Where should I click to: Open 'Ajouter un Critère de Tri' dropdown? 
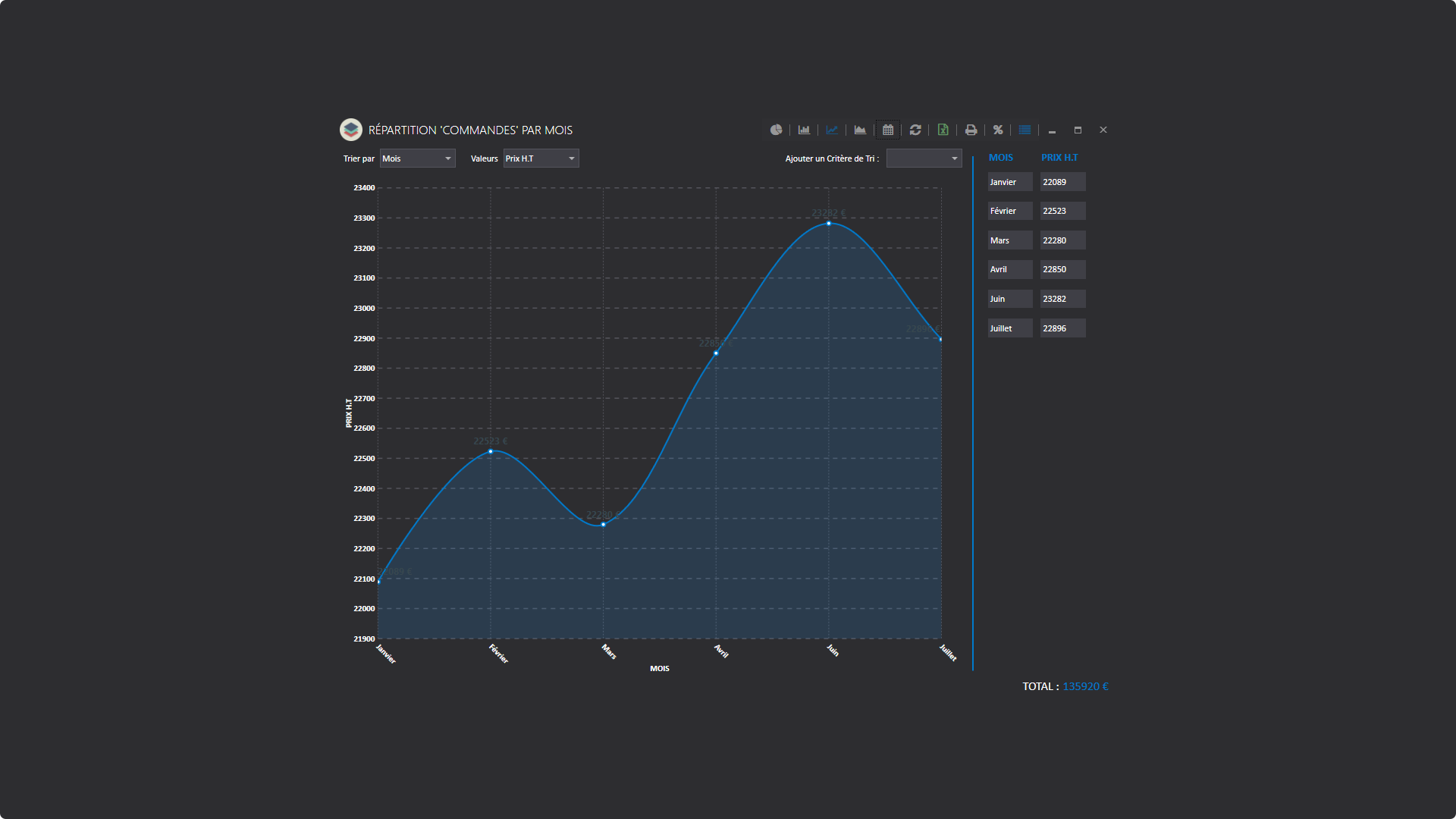[924, 158]
